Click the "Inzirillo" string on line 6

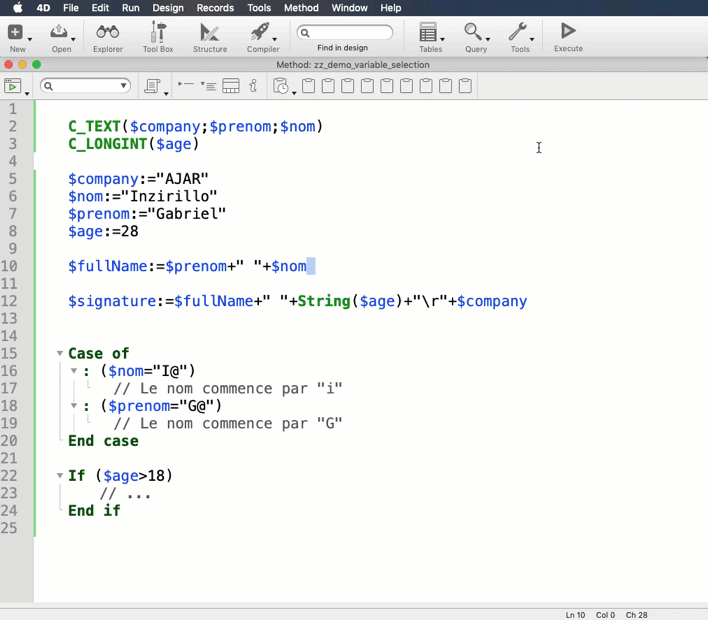point(169,196)
